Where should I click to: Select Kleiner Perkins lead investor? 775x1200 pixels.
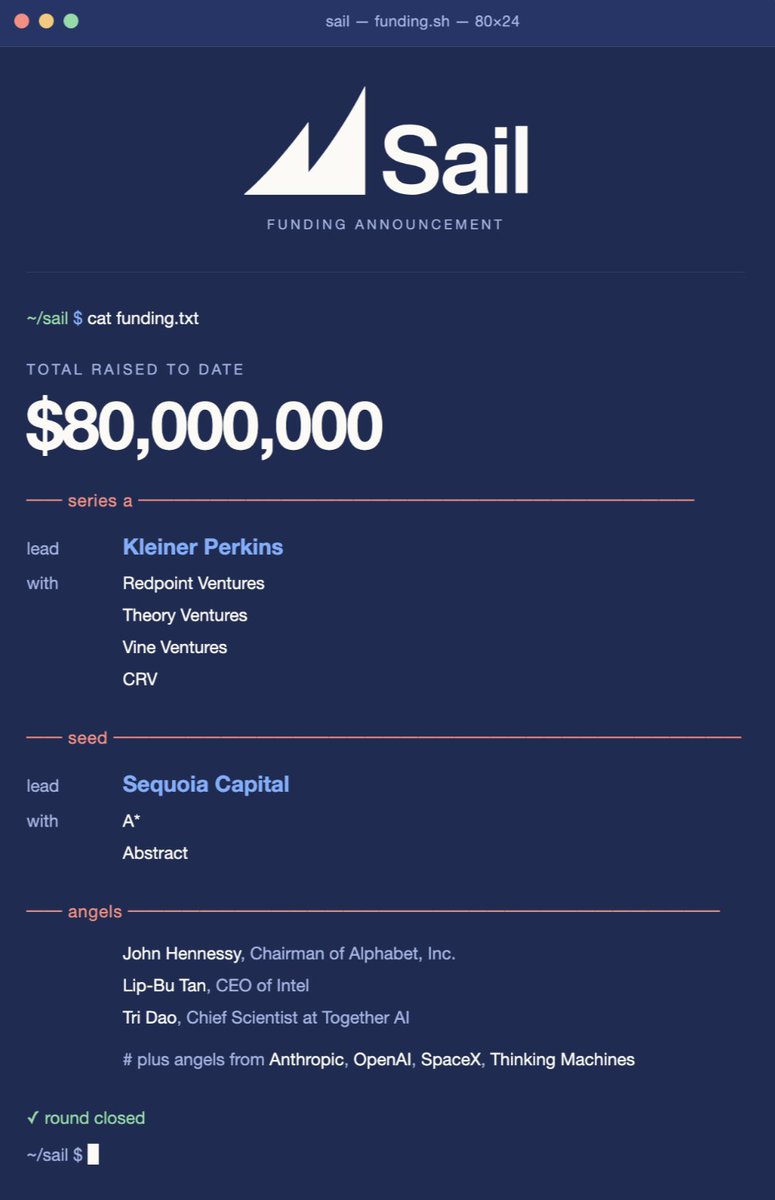click(x=203, y=547)
